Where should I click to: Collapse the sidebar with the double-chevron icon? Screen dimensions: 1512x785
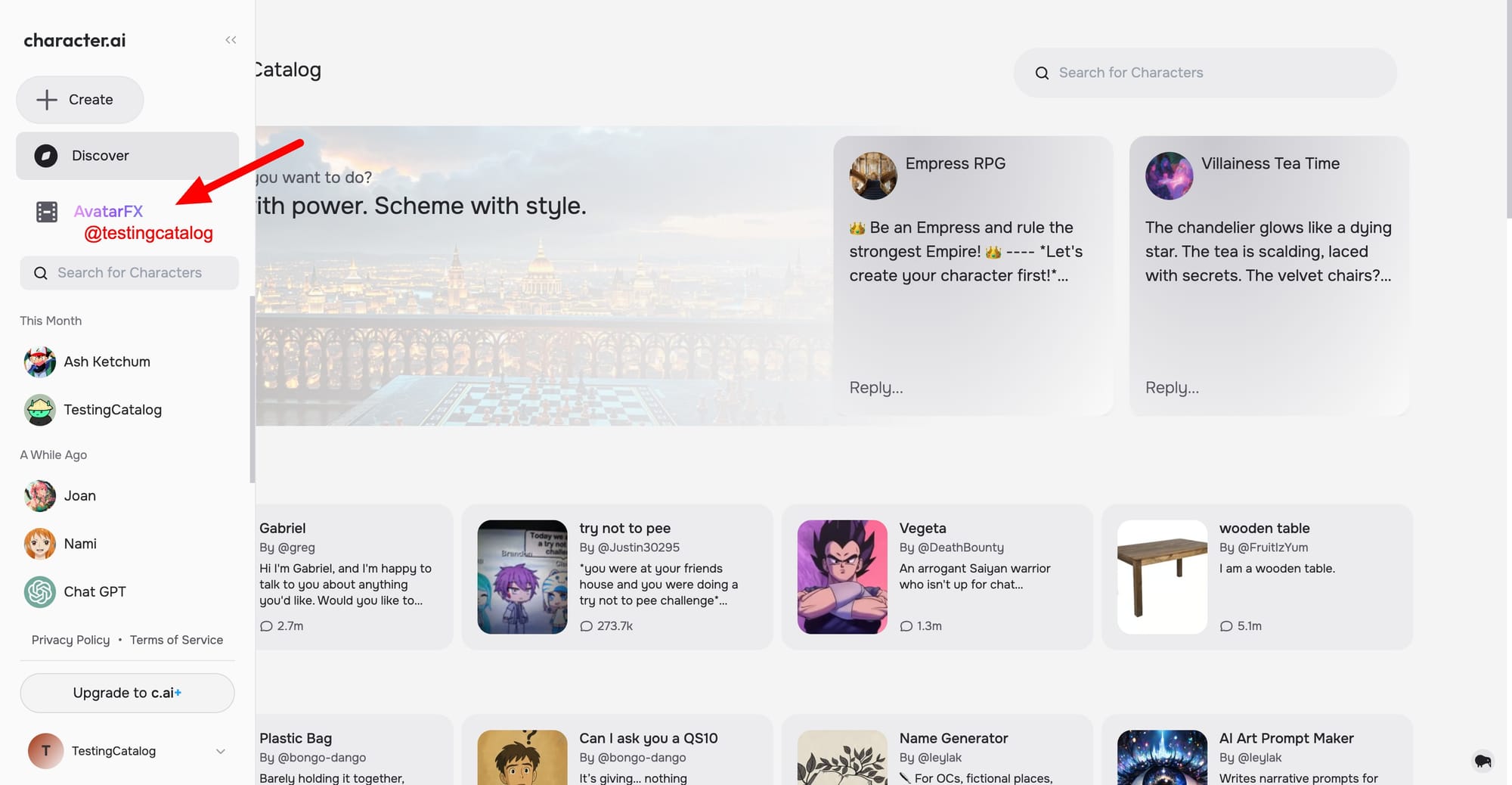[x=231, y=40]
